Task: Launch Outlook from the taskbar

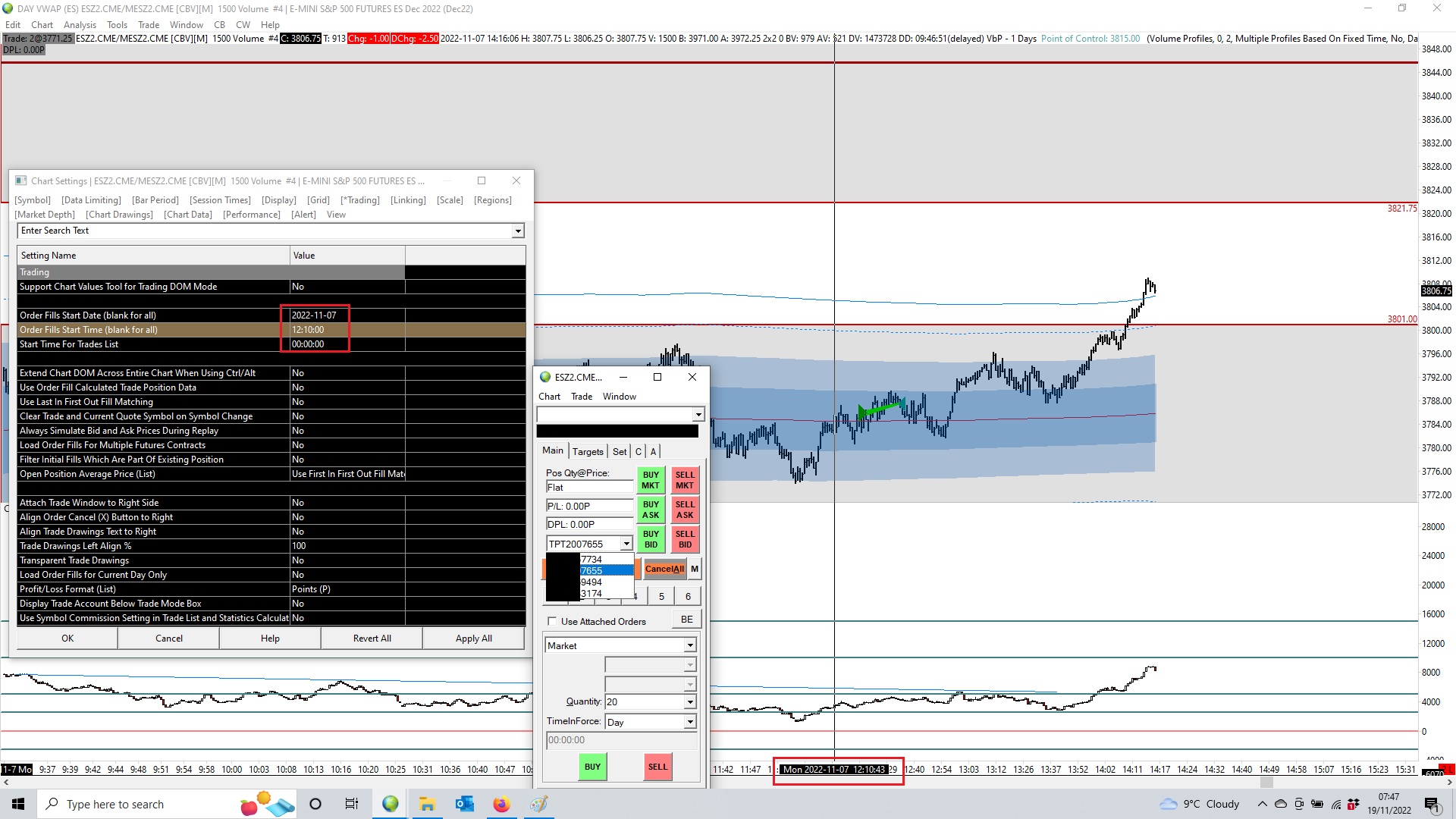Action: (464, 804)
